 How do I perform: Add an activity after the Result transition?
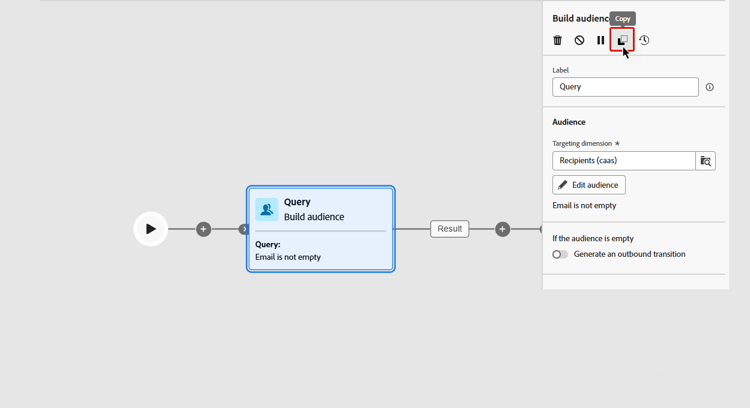(502, 229)
